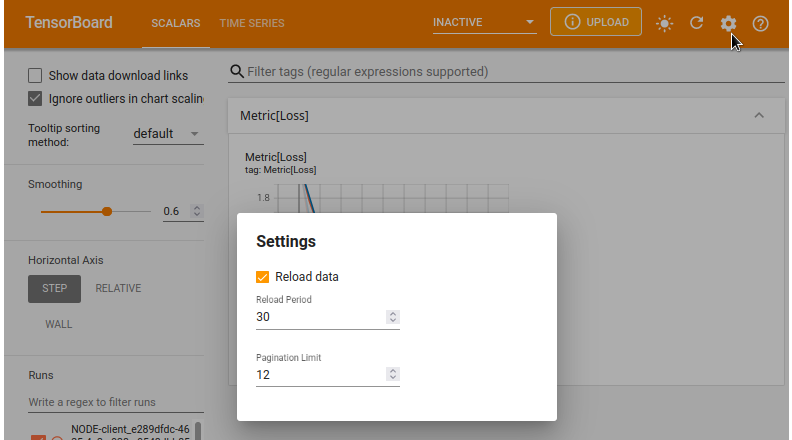Click the search magnifier icon by filter tags
Screen dimensions: 792x440
[x=237, y=72]
